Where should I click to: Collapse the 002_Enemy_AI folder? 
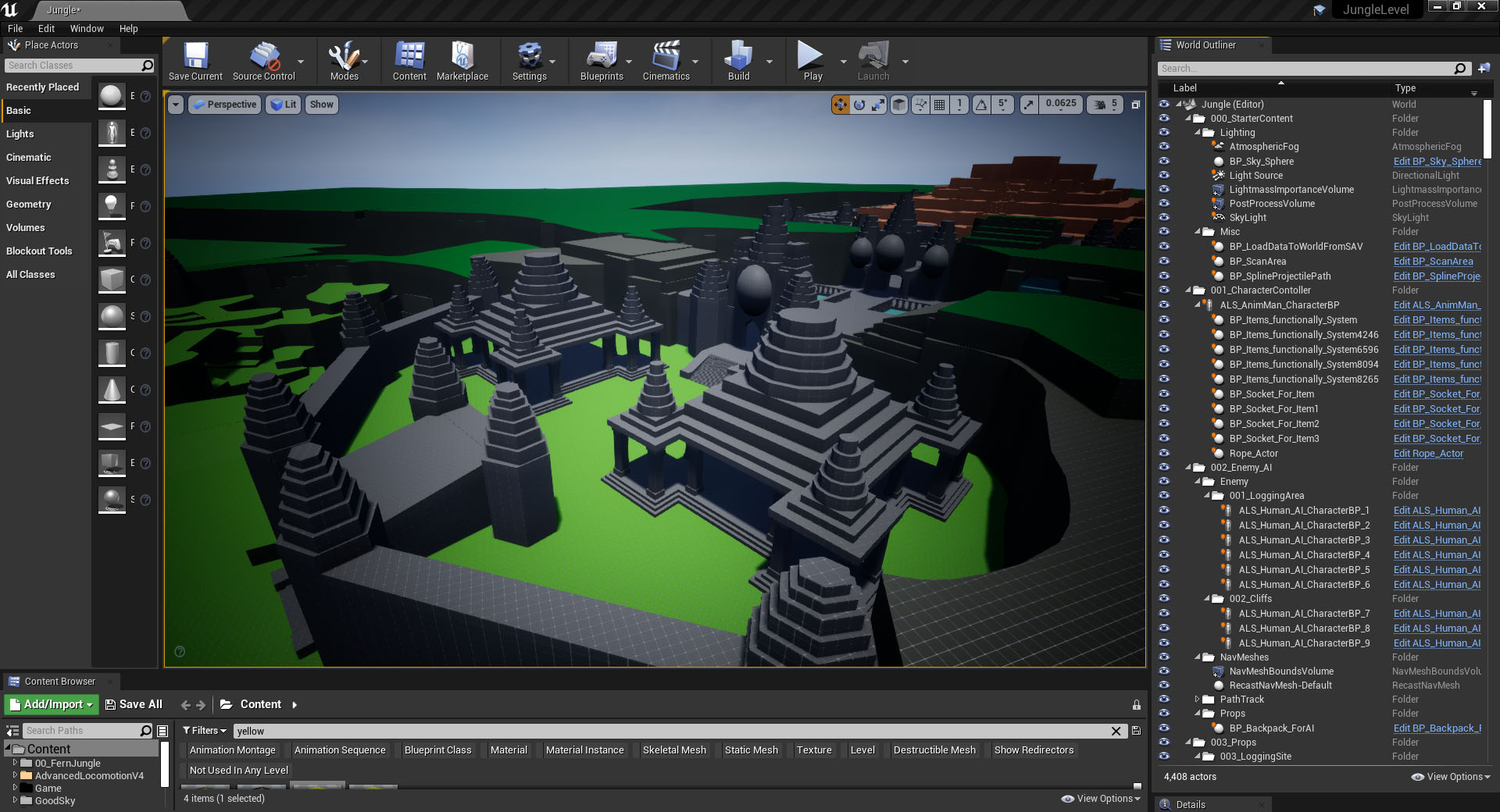pos(1189,468)
